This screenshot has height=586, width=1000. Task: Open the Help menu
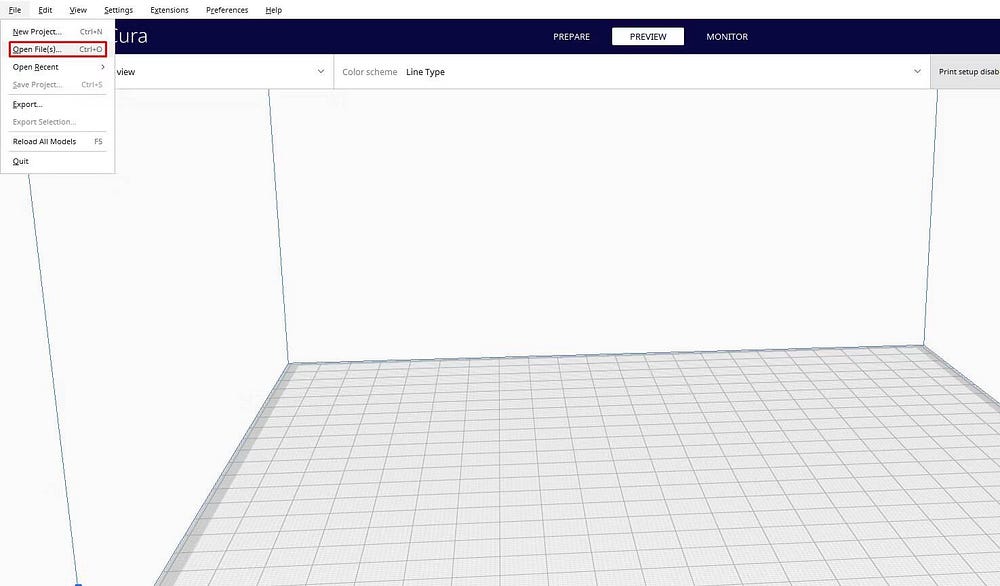(x=273, y=10)
